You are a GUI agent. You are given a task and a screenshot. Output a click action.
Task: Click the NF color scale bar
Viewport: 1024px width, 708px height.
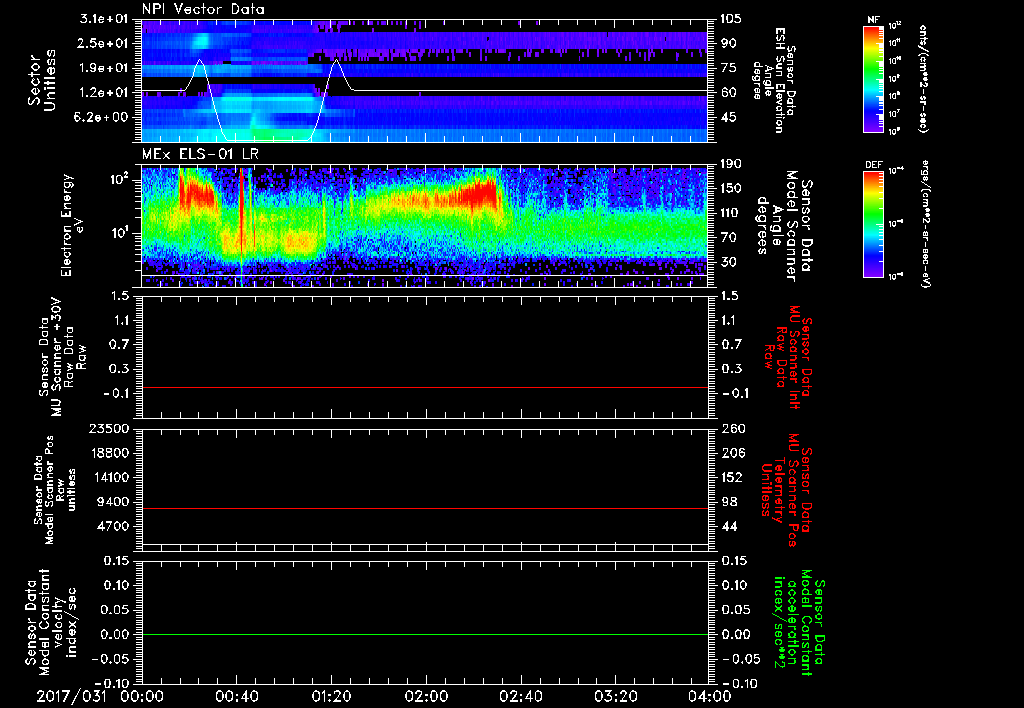[x=874, y=79]
